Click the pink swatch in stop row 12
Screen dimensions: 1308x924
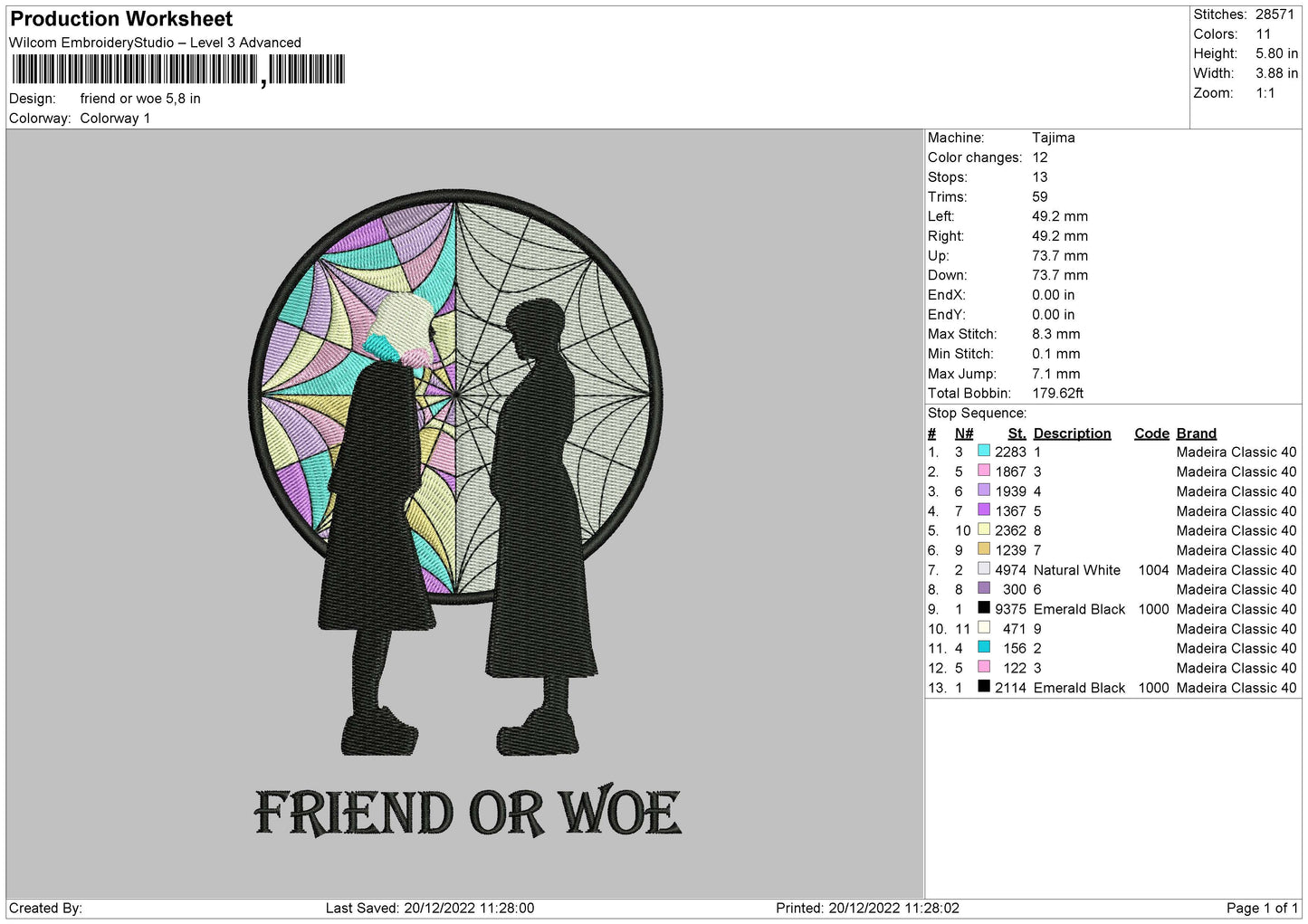984,667
